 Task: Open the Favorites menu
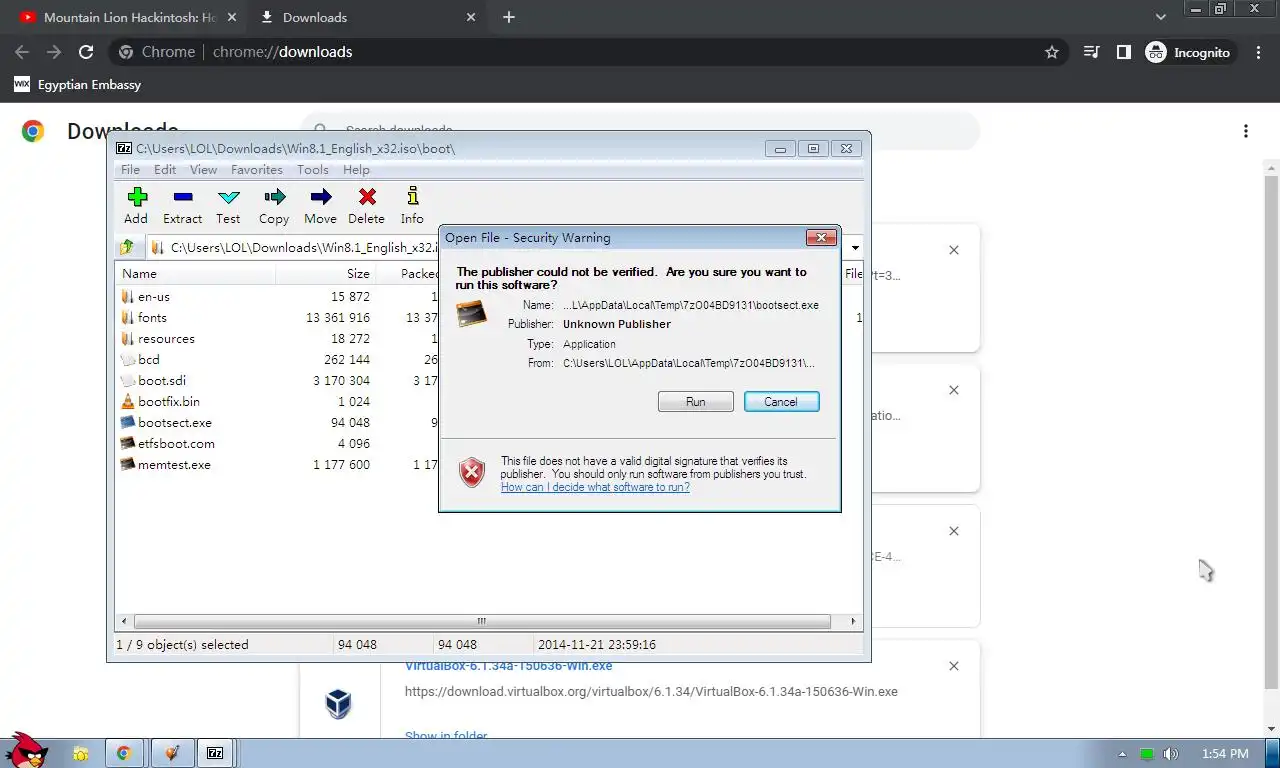pos(257,170)
